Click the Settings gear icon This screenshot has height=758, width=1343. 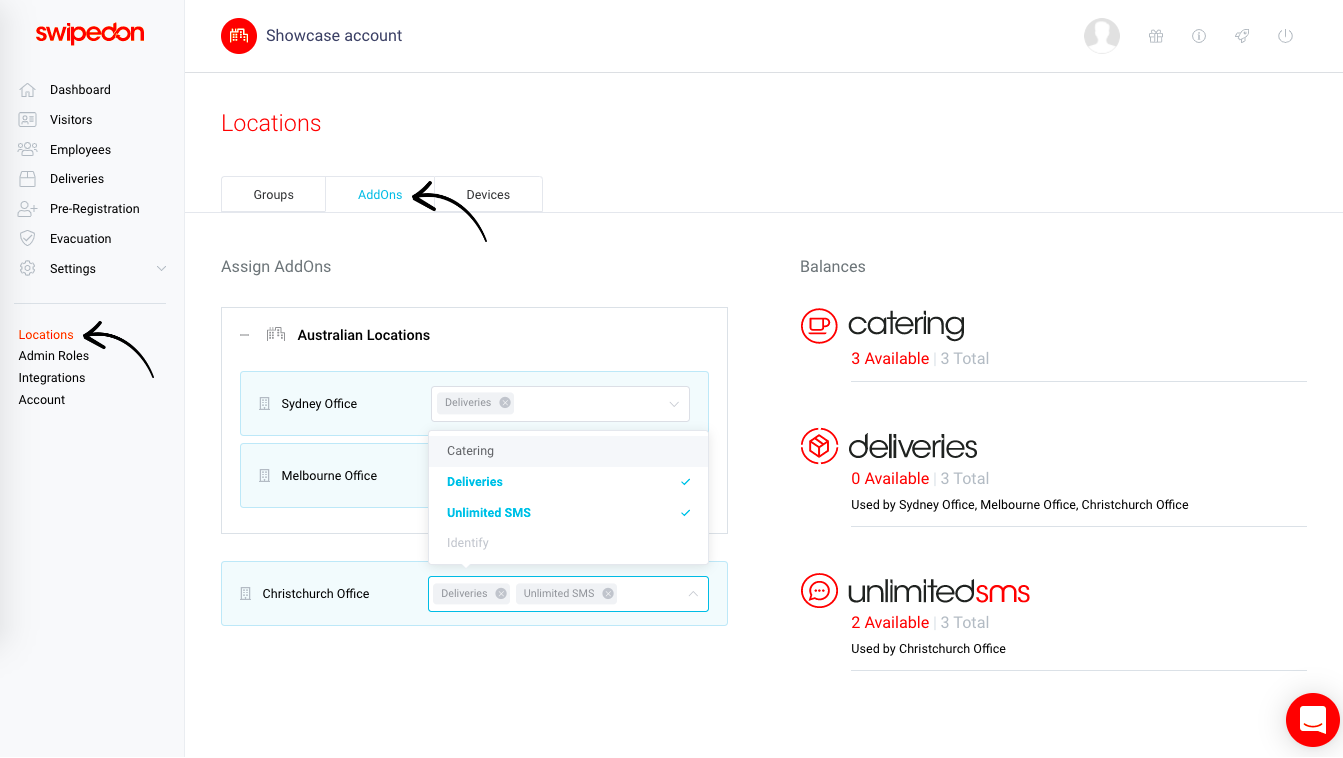click(x=28, y=269)
